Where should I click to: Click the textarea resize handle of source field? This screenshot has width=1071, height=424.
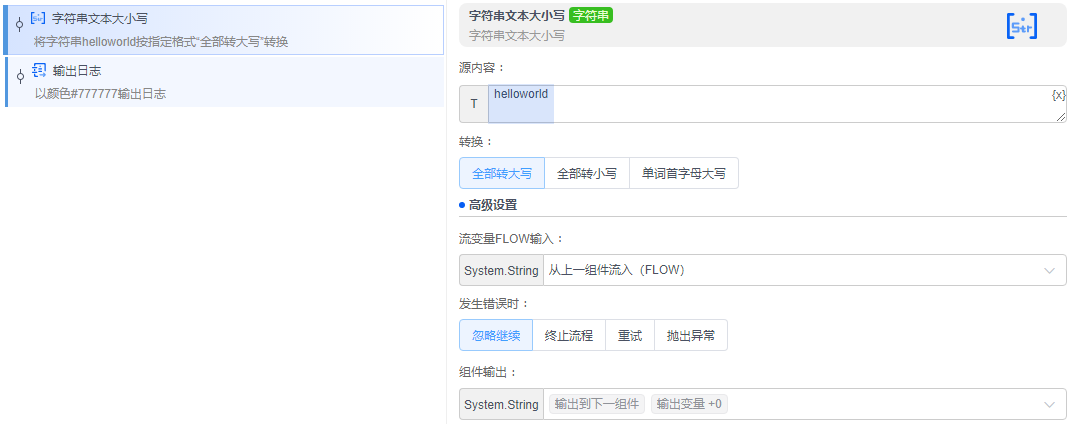coord(1061,117)
